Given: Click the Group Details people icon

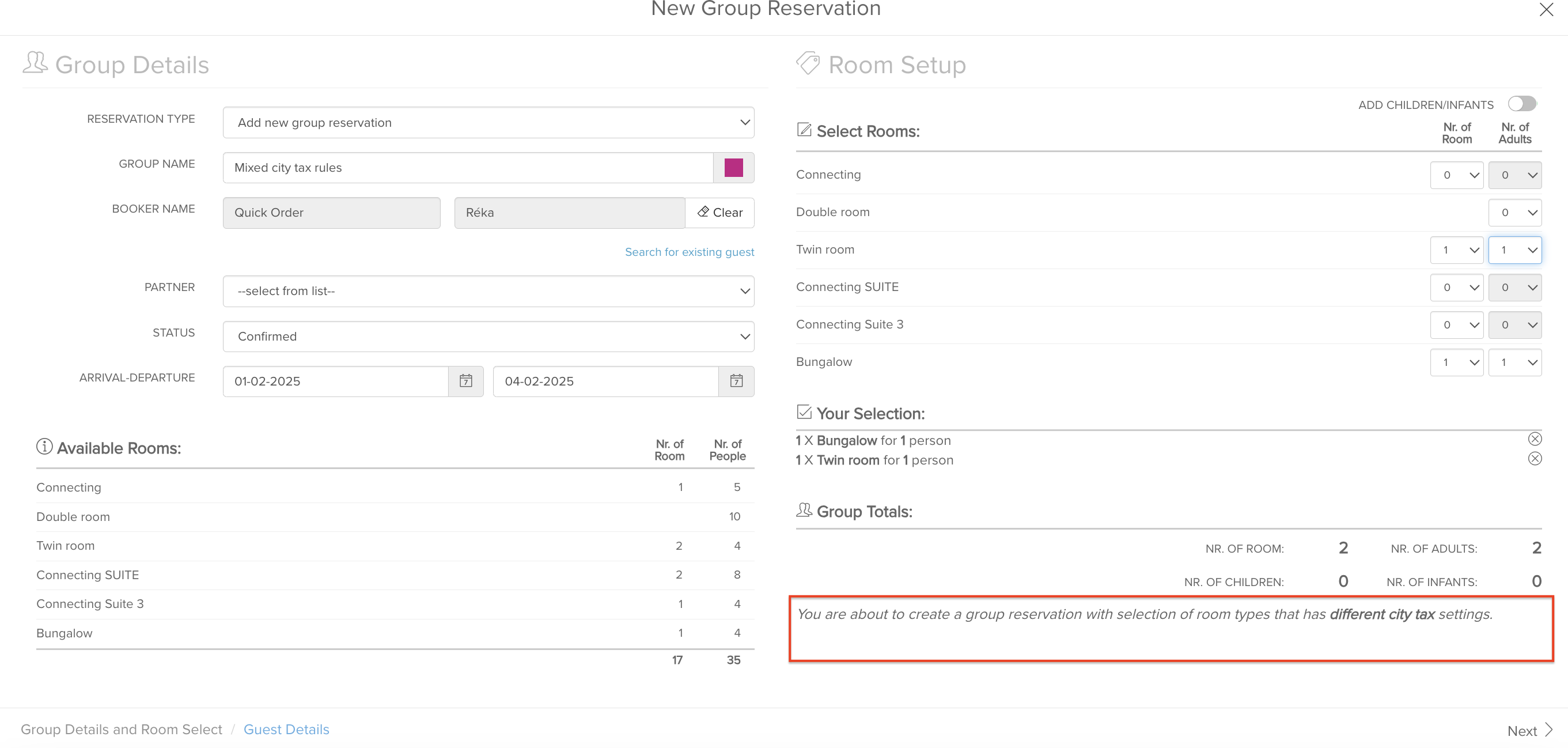Looking at the screenshot, I should 35,63.
